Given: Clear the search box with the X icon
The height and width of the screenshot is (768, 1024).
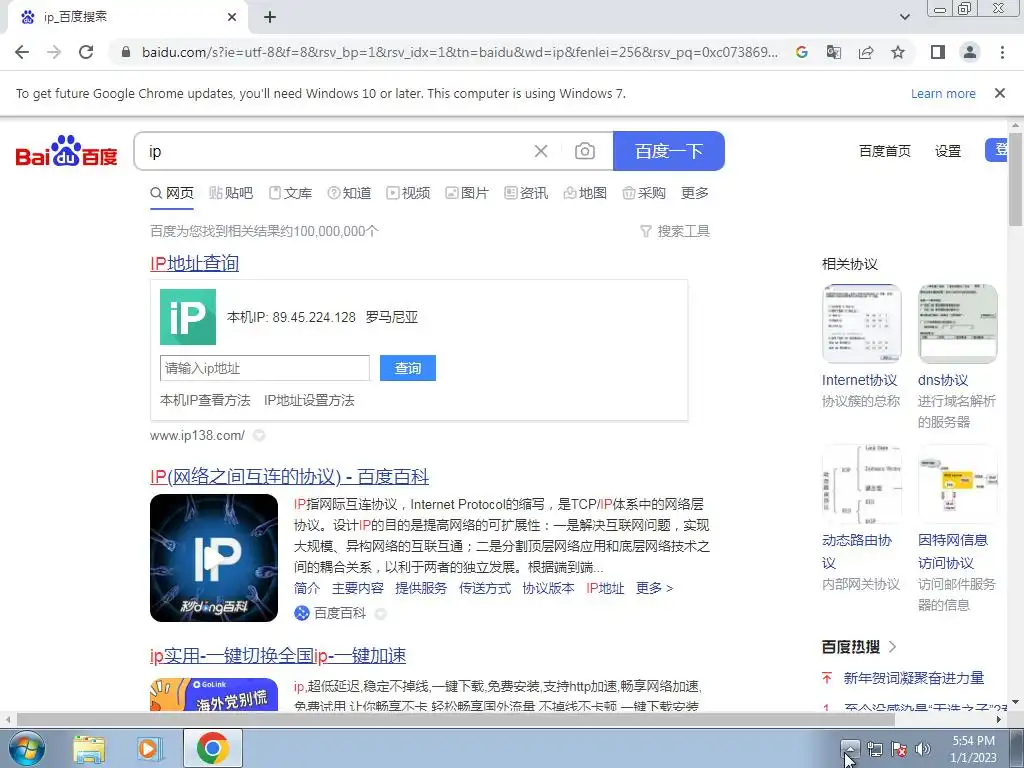Looking at the screenshot, I should (x=541, y=152).
